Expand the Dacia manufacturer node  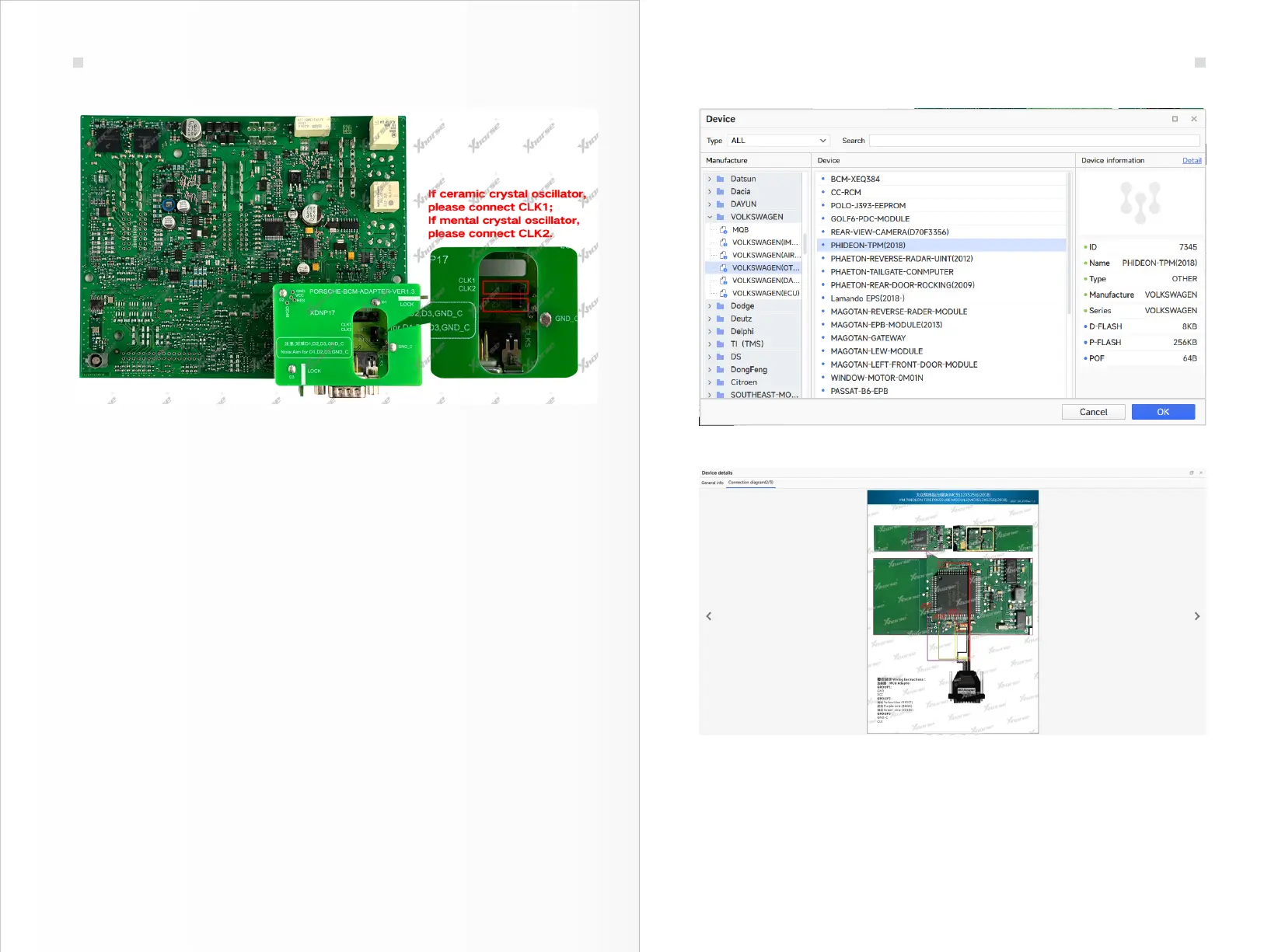click(709, 191)
